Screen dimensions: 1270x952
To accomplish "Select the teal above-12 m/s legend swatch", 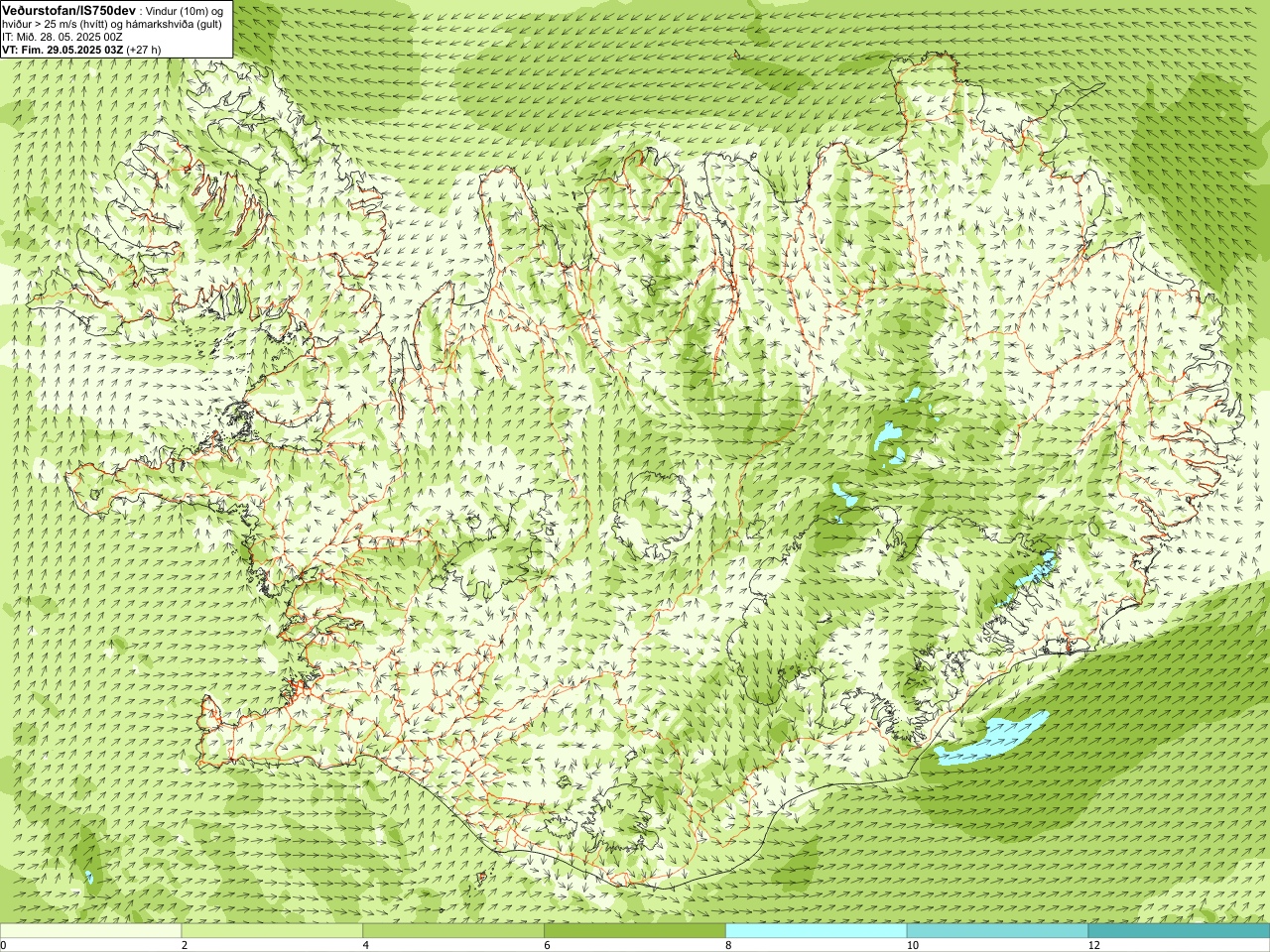I will point(1179,931).
